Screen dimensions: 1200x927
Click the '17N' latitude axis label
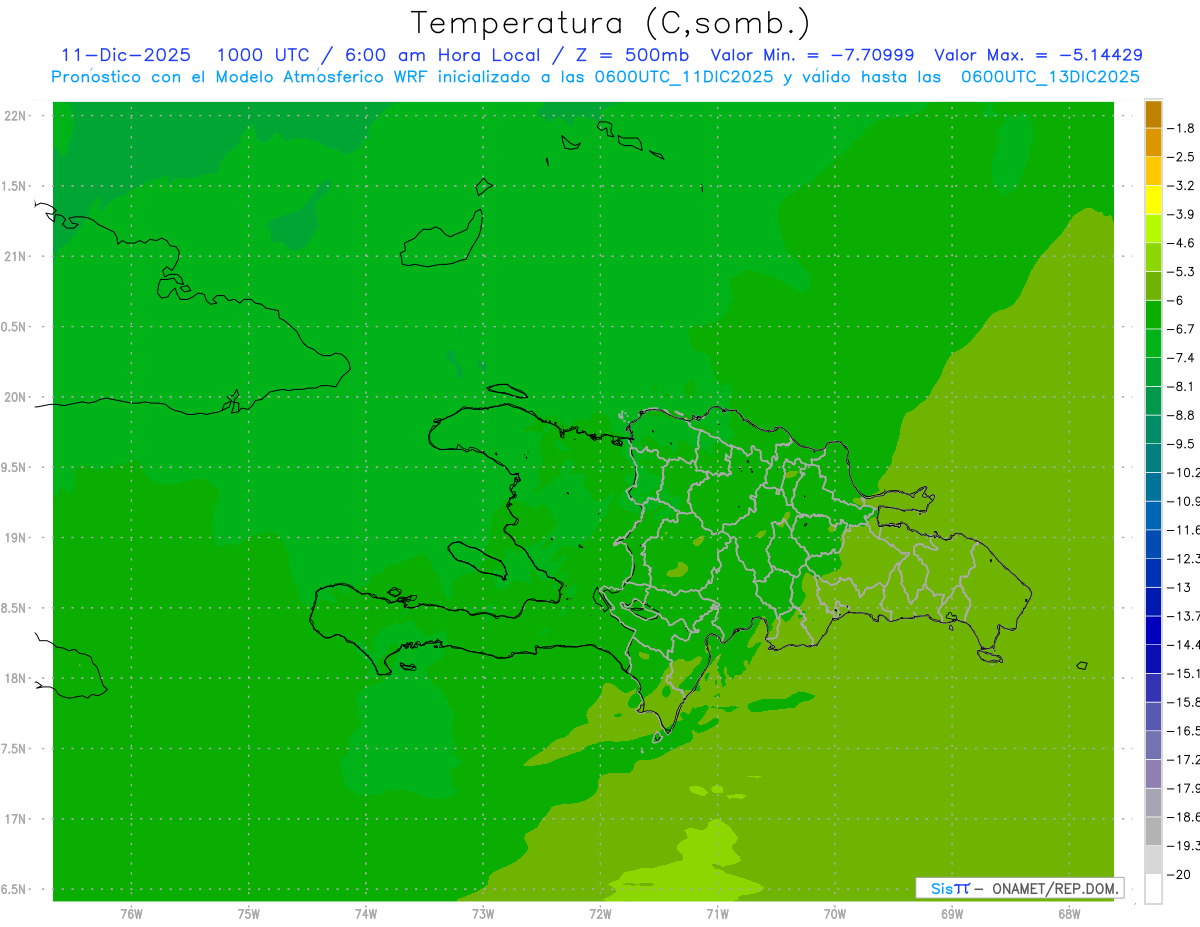tap(17, 819)
